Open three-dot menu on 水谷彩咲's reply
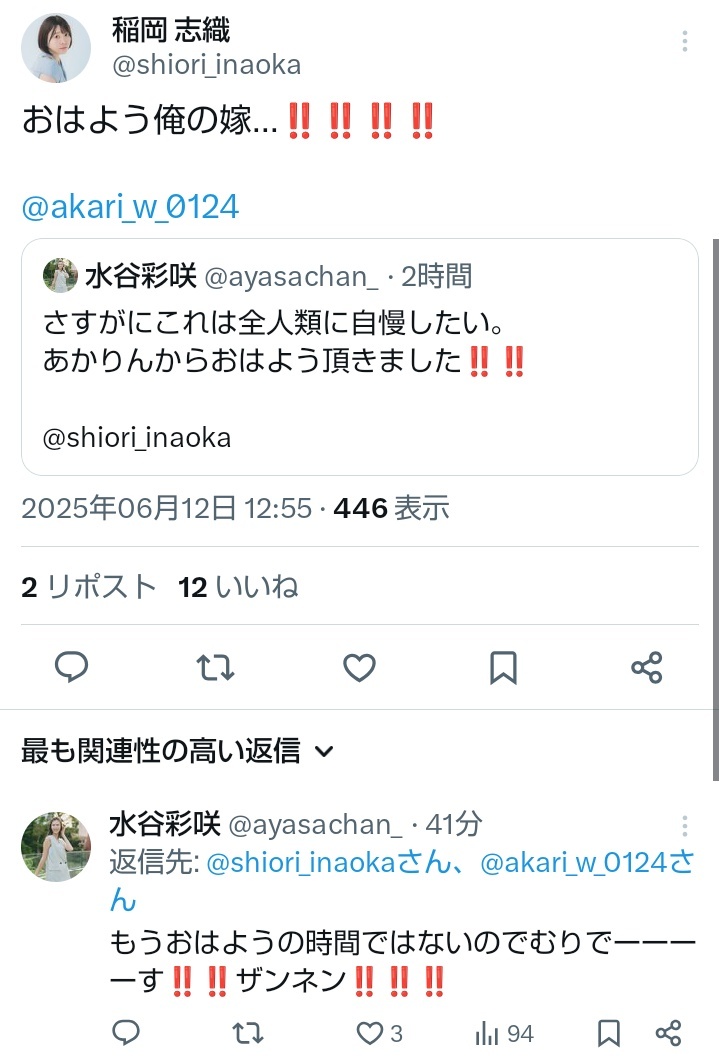Viewport: 719px width, 1063px height. [x=684, y=826]
